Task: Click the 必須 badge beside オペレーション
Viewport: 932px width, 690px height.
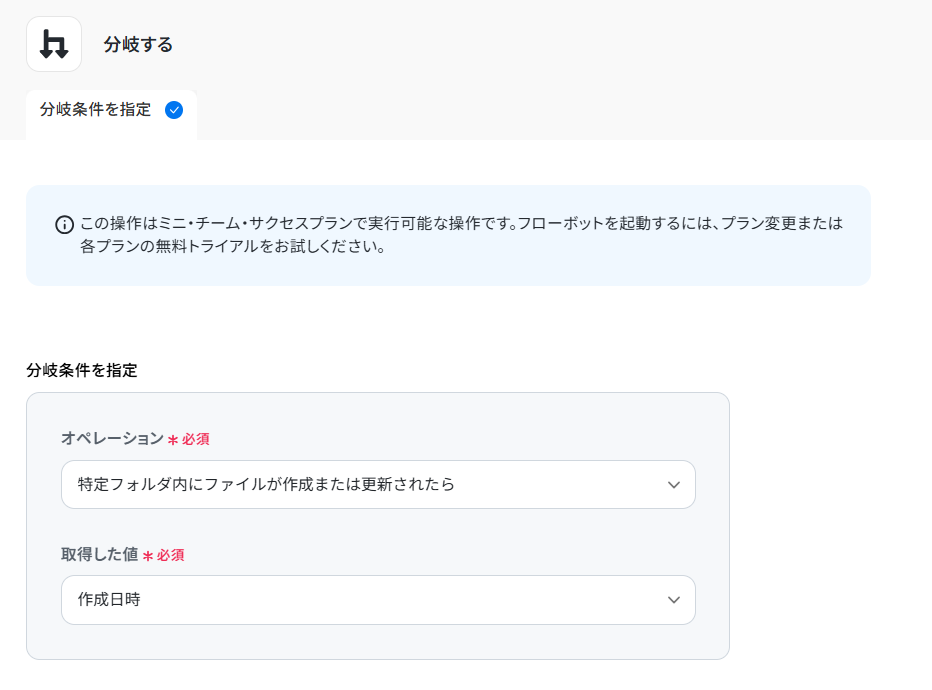Action: (x=196, y=440)
